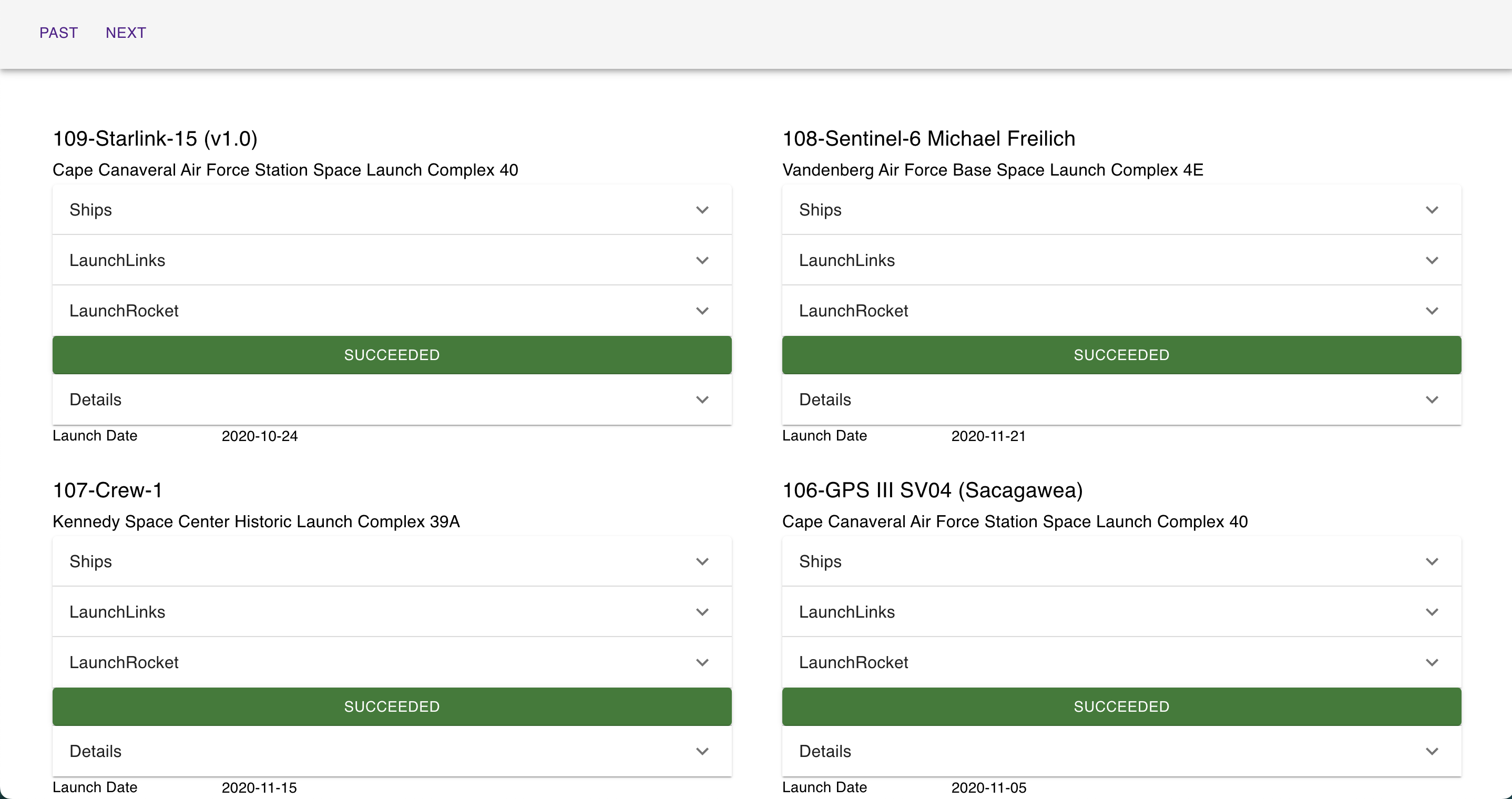
Task: Switch to the NEXT launches tab
Action: pos(126,33)
